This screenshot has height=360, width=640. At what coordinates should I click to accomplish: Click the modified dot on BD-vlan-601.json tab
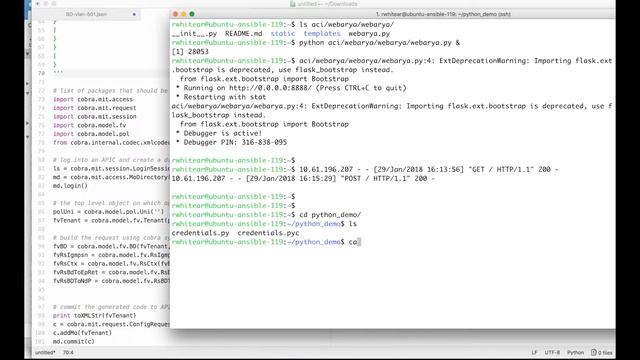[x=134, y=14]
